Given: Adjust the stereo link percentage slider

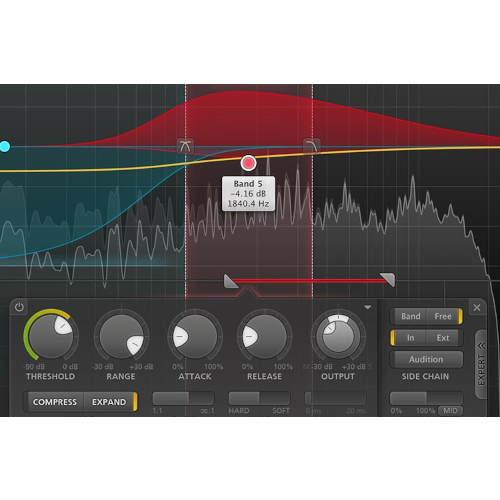Looking at the screenshot, I should 426,398.
